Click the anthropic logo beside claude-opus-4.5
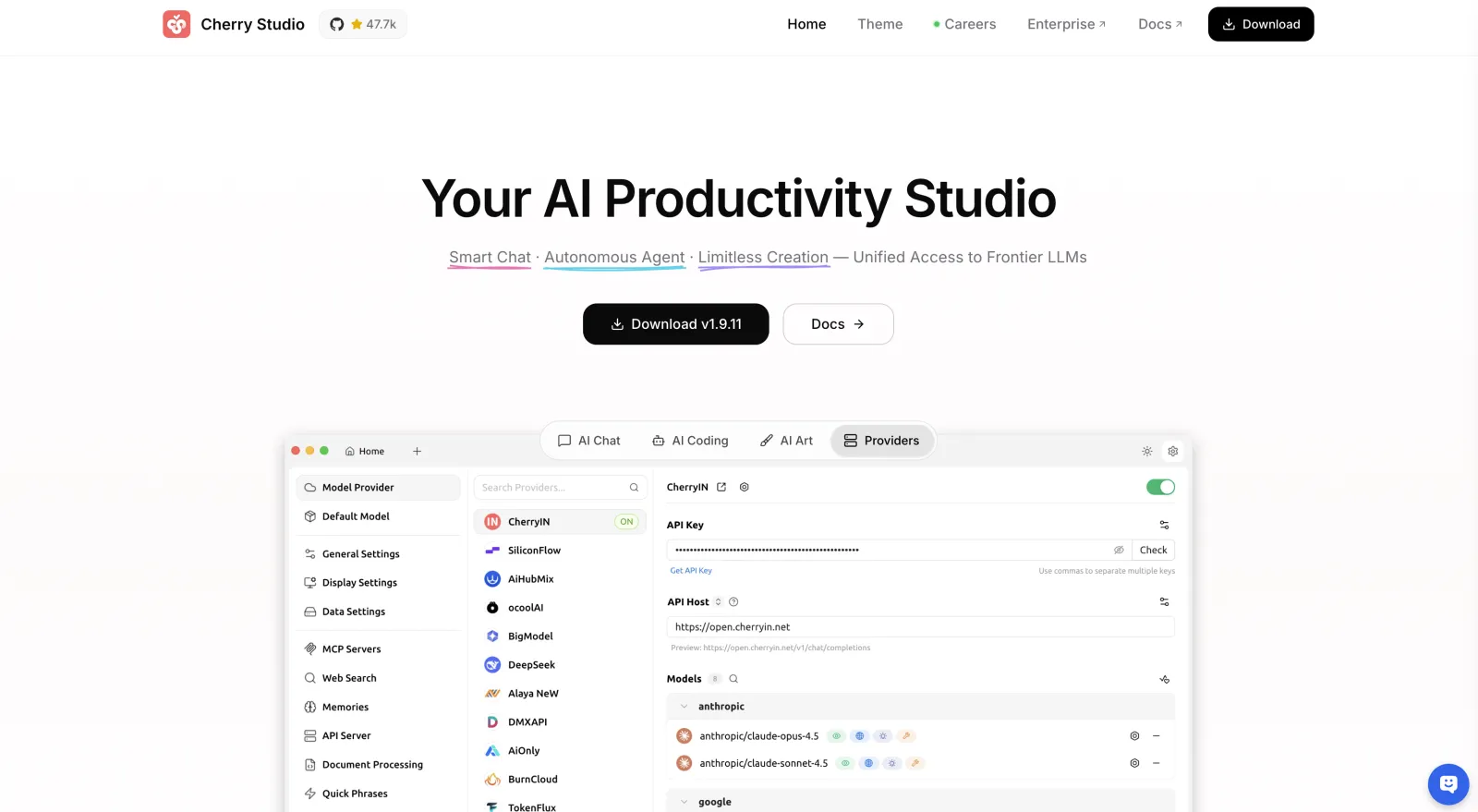 click(x=684, y=736)
